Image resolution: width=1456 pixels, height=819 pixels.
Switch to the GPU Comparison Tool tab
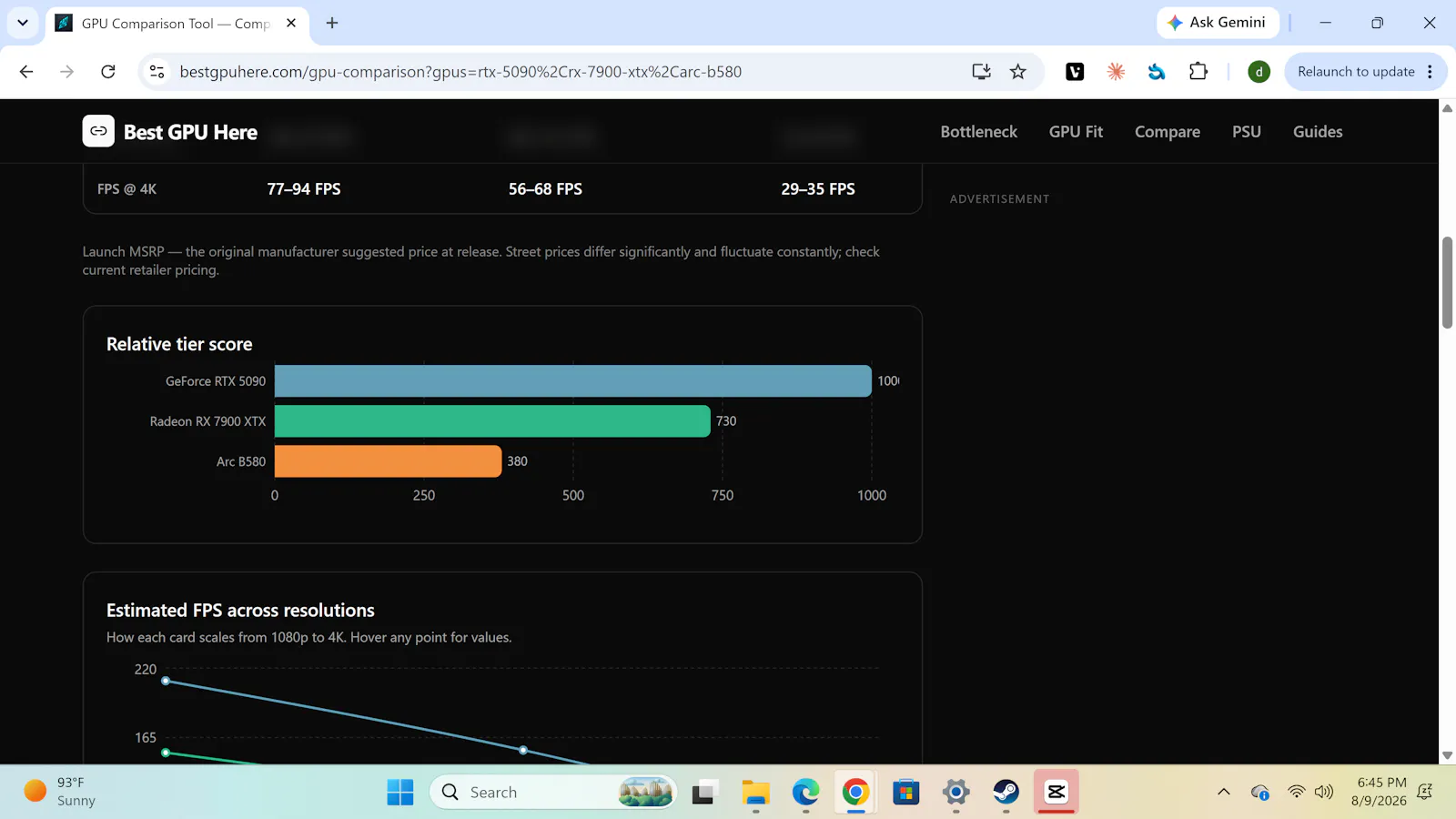tap(177, 23)
